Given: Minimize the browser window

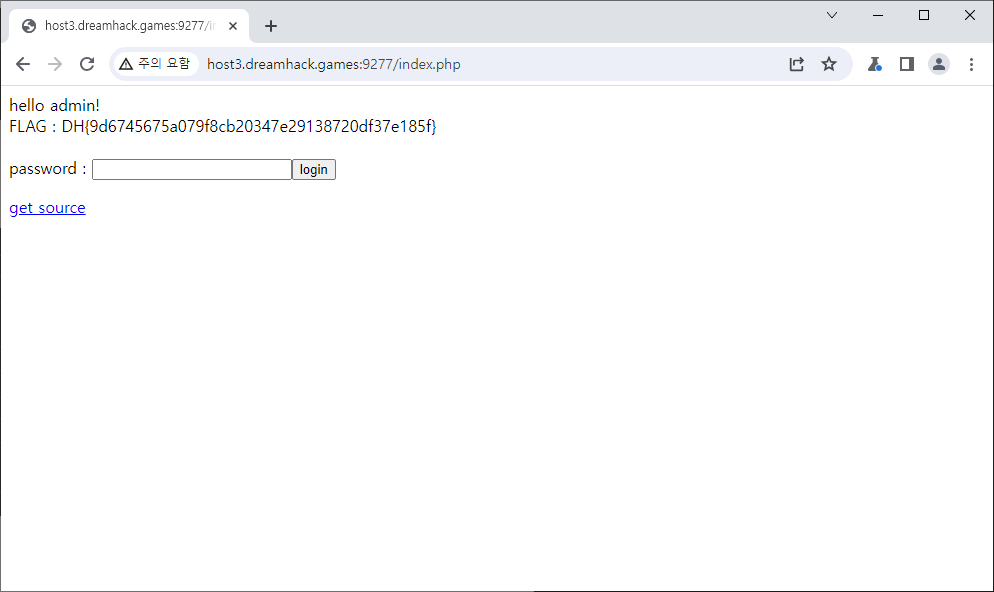Looking at the screenshot, I should coord(878,15).
